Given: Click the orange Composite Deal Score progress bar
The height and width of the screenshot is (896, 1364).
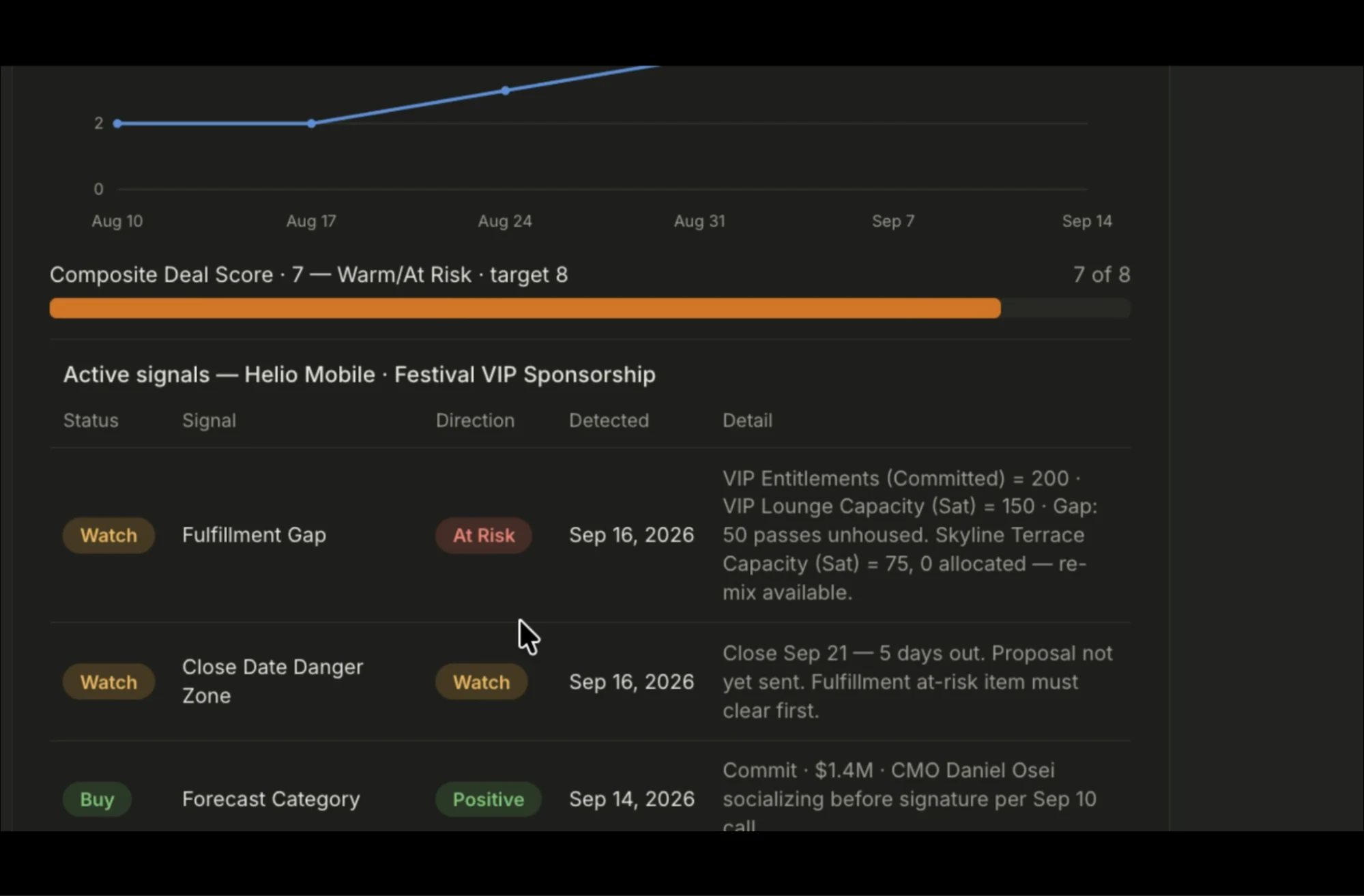Looking at the screenshot, I should [525, 308].
